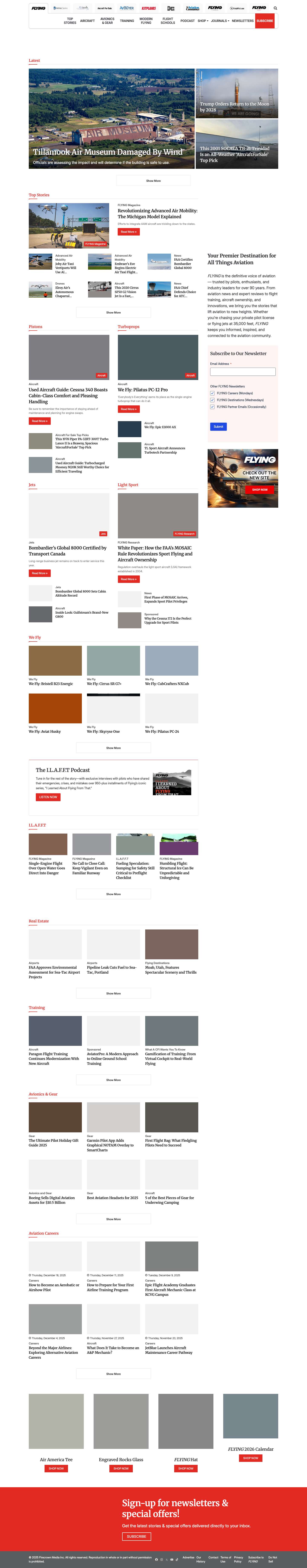Open We Fly: Pilatus PC-12 Pro article

(x=143, y=390)
